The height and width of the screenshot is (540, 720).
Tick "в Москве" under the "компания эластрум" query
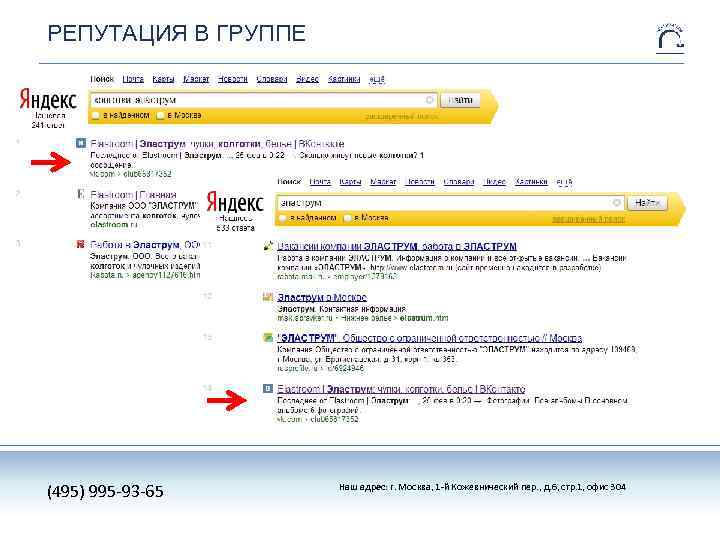click(x=160, y=115)
